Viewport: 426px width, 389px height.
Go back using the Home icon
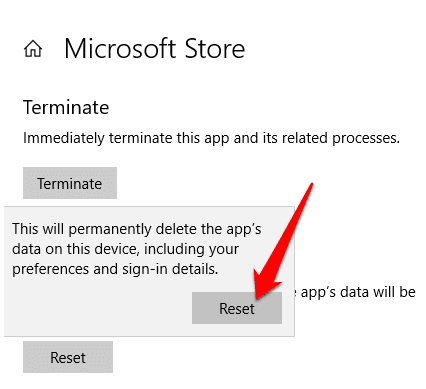point(33,49)
